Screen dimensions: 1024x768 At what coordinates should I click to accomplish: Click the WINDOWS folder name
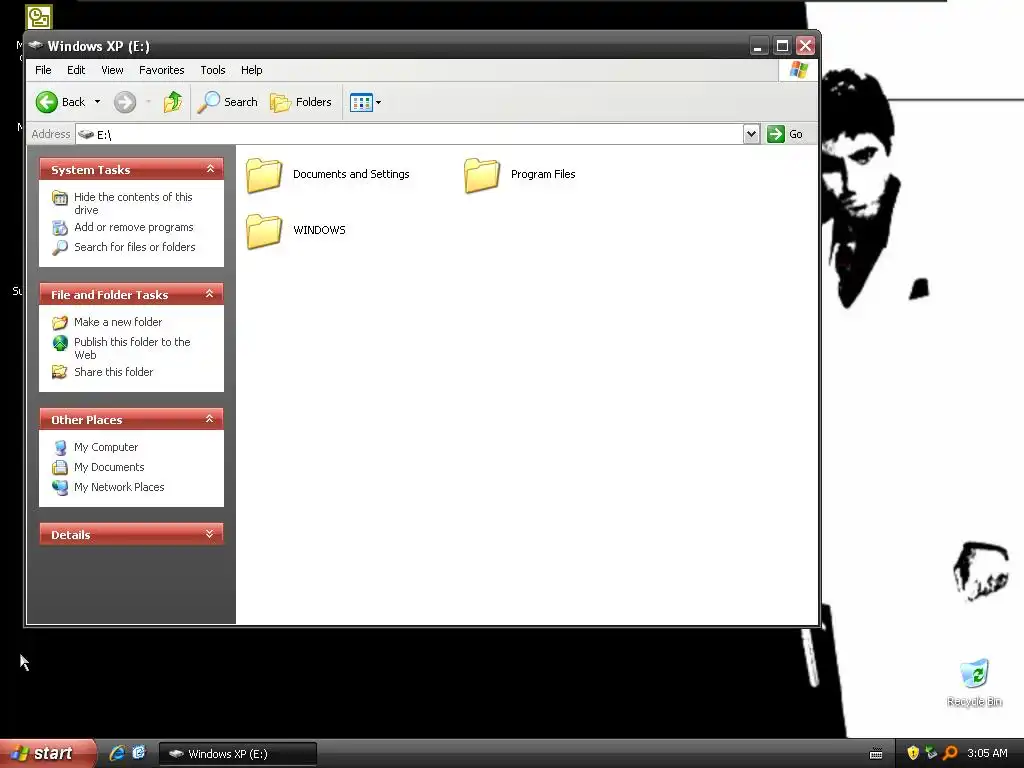pos(319,230)
